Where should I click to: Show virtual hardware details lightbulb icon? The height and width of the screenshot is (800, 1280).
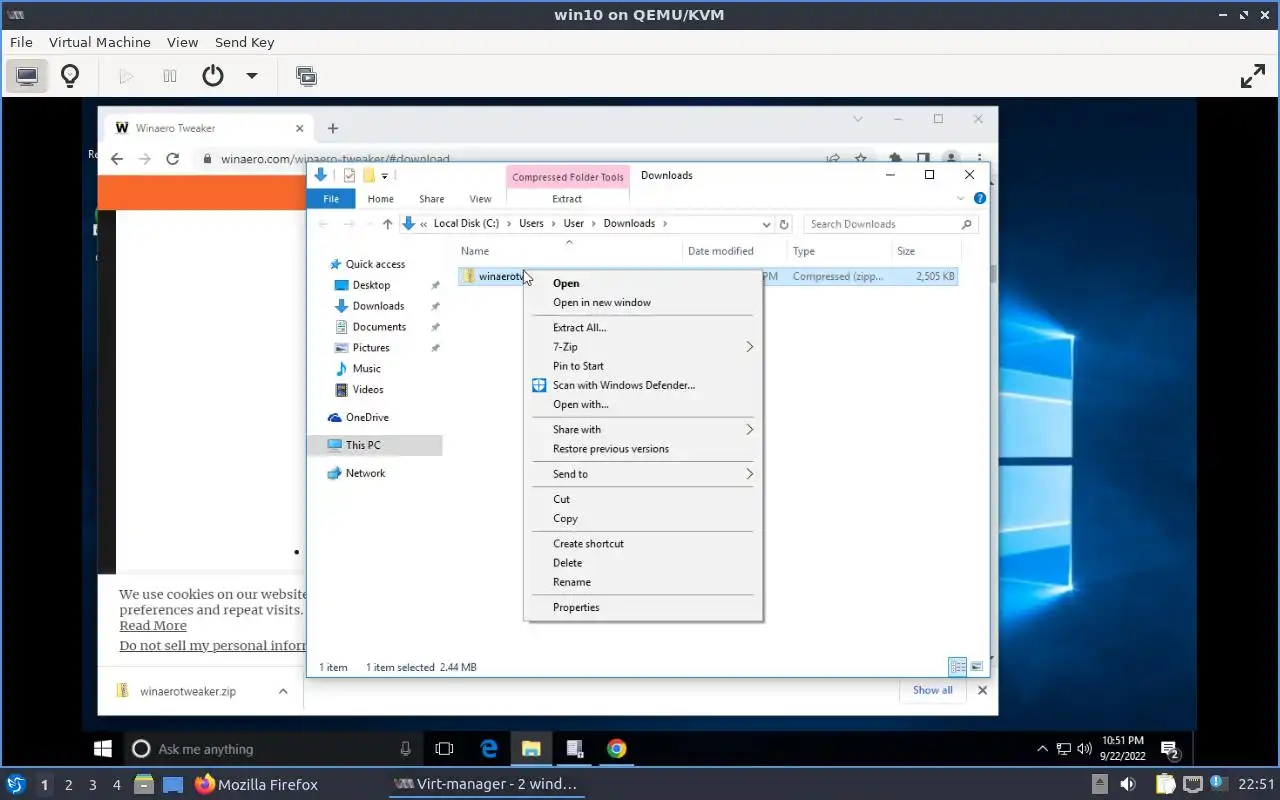pyautogui.click(x=70, y=76)
